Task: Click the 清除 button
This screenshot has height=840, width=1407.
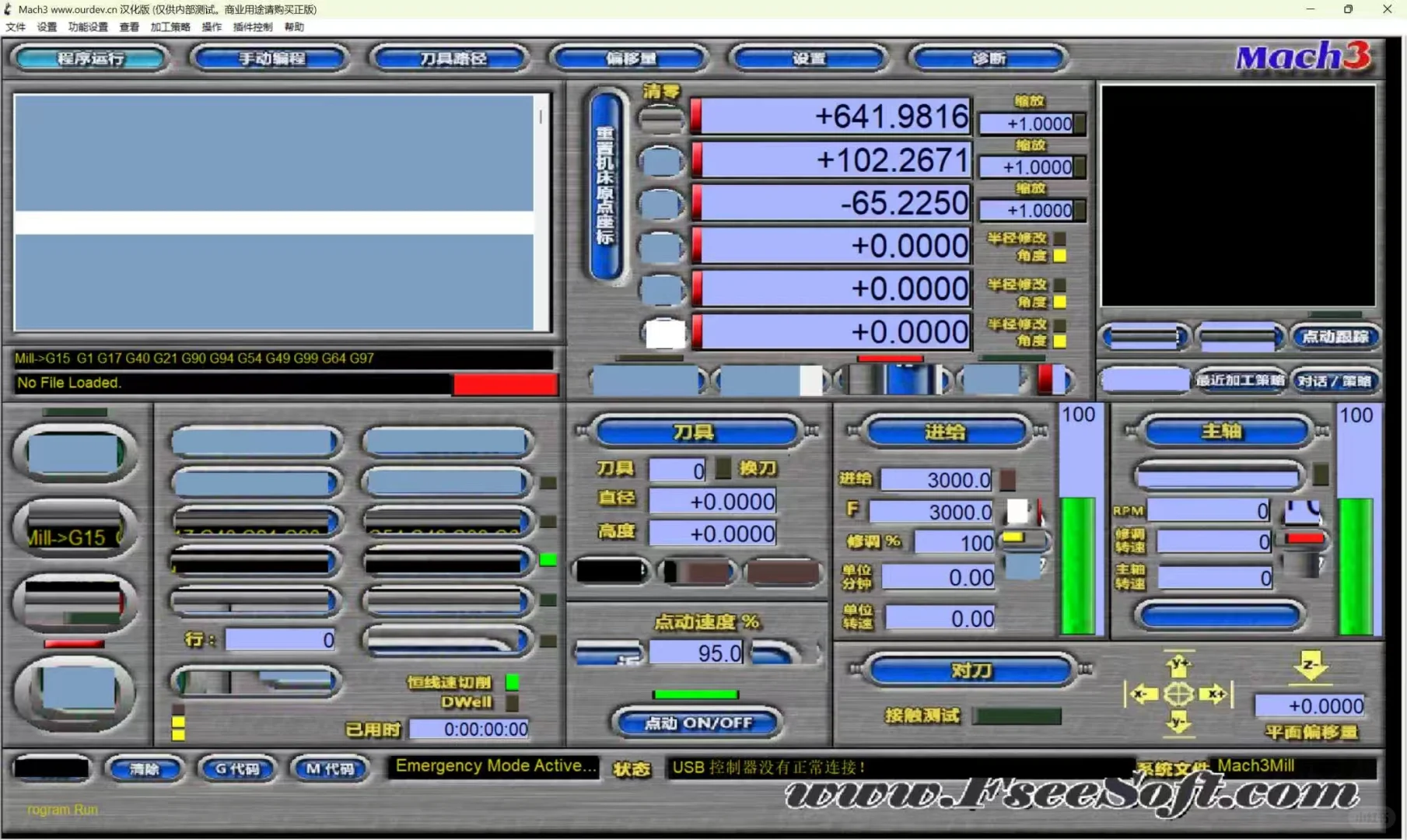Action: point(145,768)
